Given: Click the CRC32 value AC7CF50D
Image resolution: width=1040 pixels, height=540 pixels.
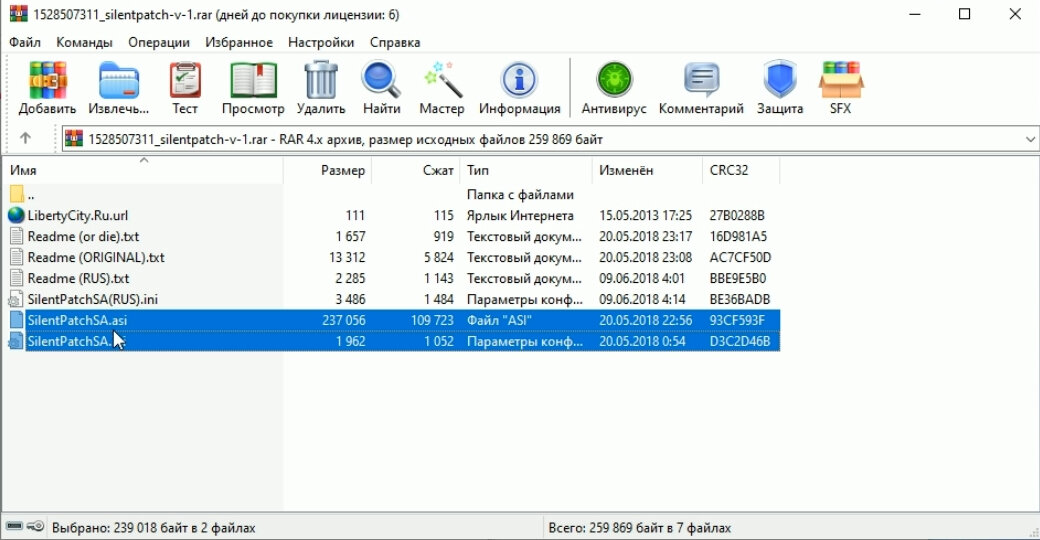Looking at the screenshot, I should pos(740,257).
